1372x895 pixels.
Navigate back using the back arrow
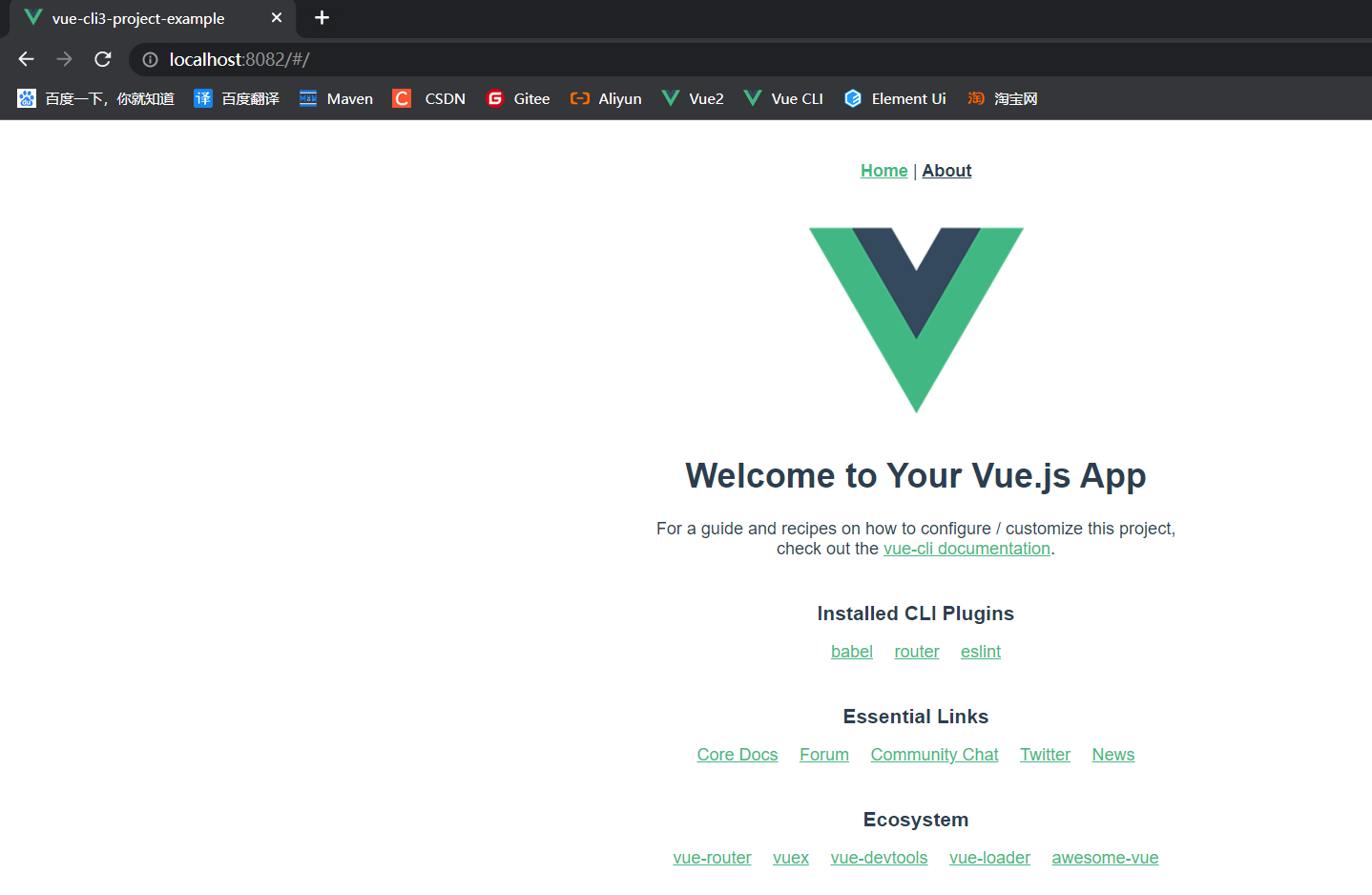pyautogui.click(x=26, y=58)
